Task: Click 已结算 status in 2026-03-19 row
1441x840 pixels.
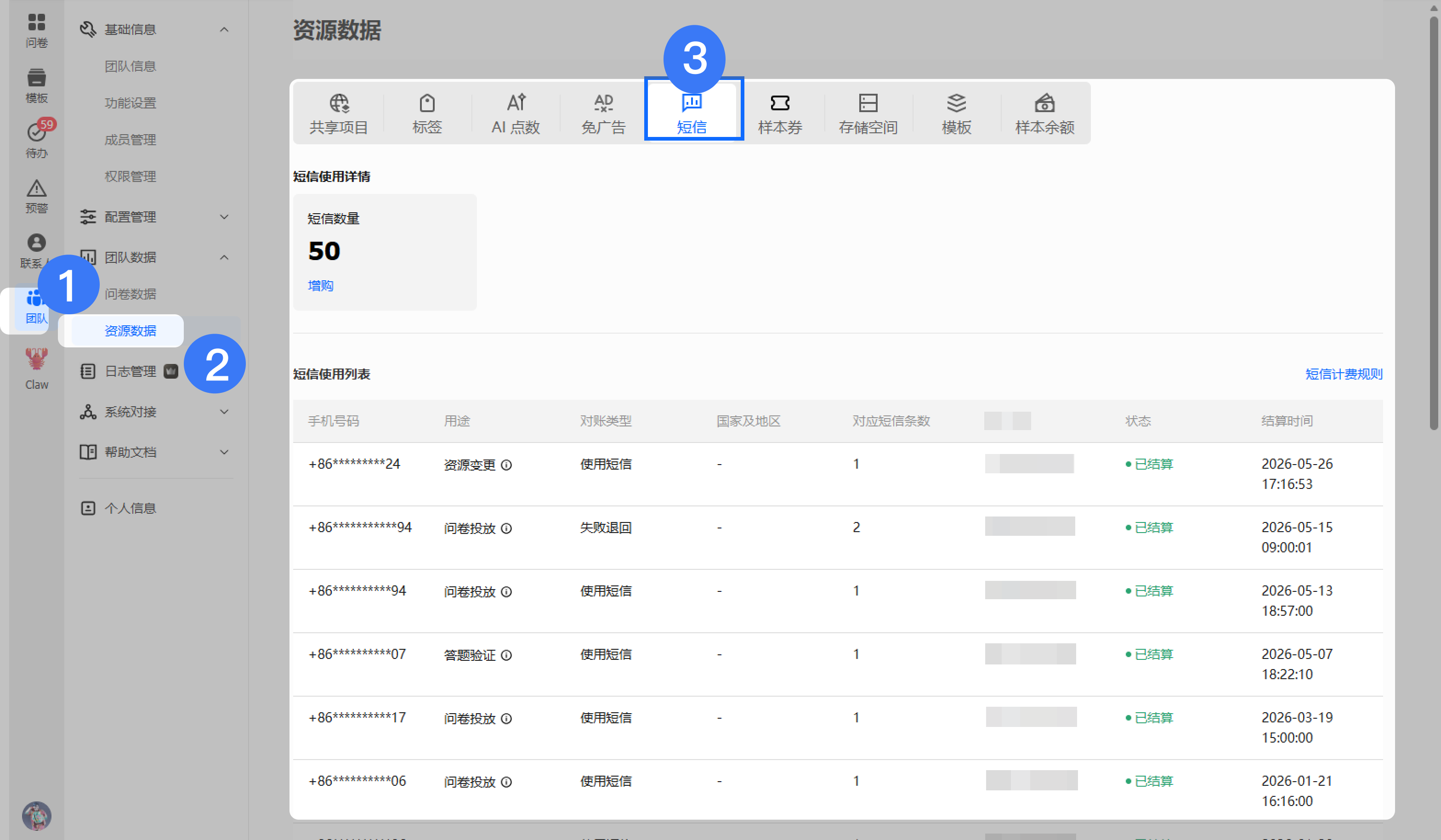Action: click(1149, 718)
